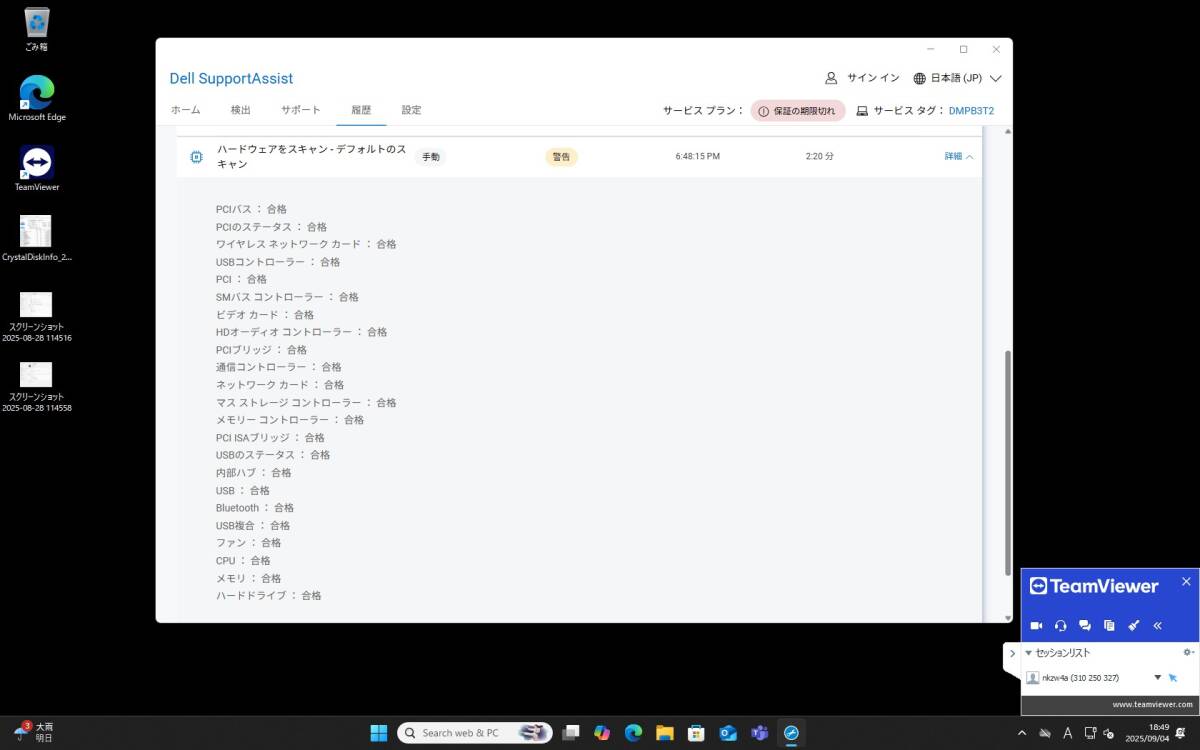
Task: Open Edge from the taskbar
Action: click(x=633, y=733)
